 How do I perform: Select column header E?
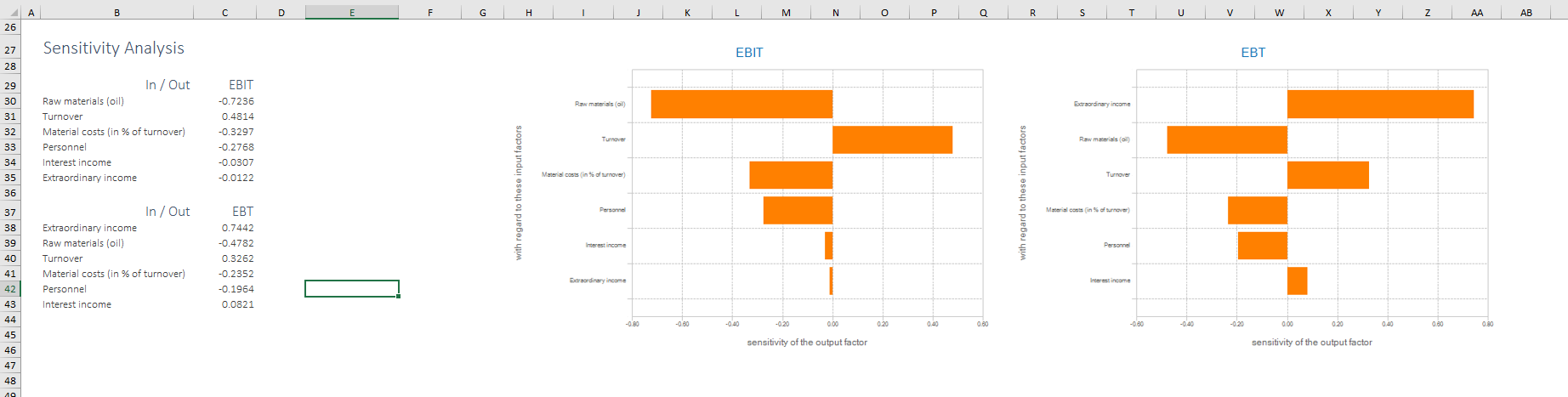point(352,12)
